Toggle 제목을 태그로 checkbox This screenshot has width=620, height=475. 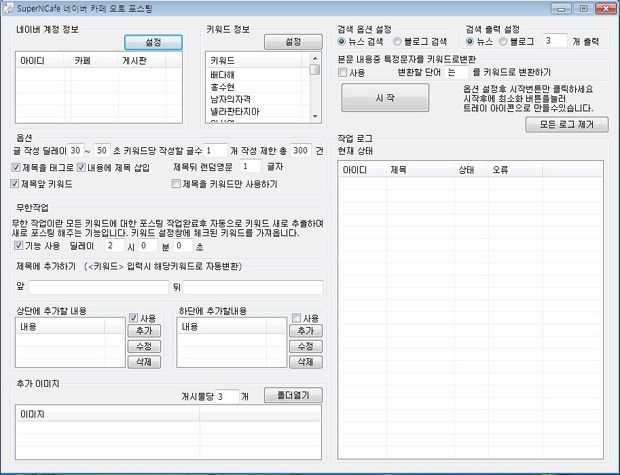(16, 167)
